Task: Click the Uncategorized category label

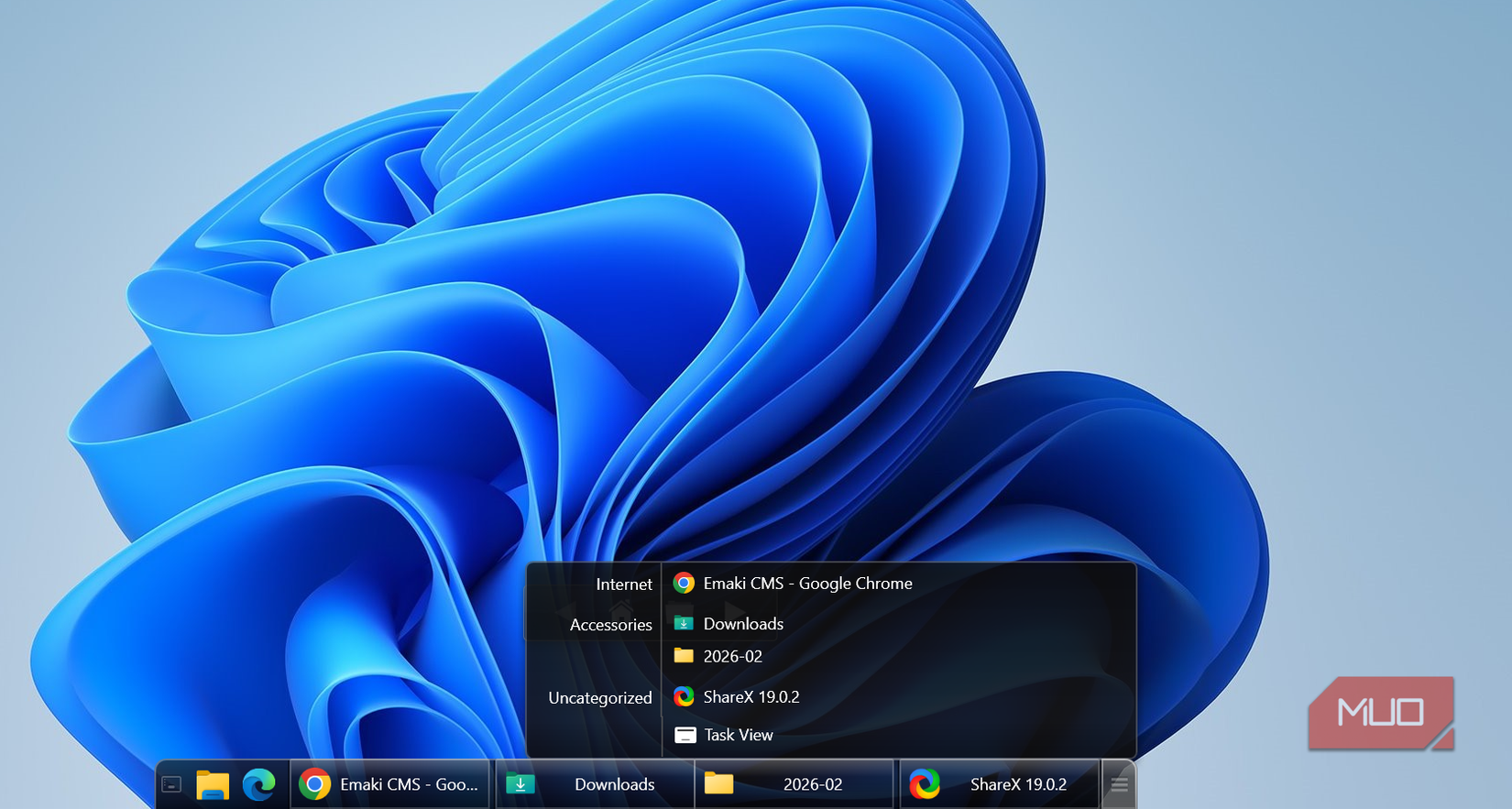Action: coord(600,698)
